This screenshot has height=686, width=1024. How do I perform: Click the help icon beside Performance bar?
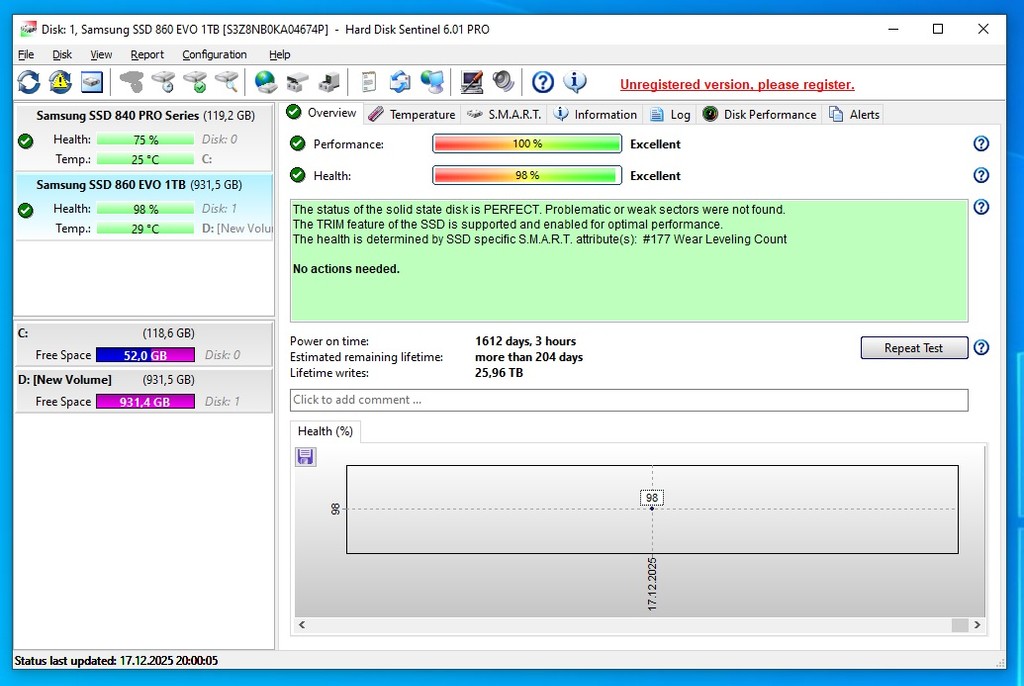click(x=981, y=144)
